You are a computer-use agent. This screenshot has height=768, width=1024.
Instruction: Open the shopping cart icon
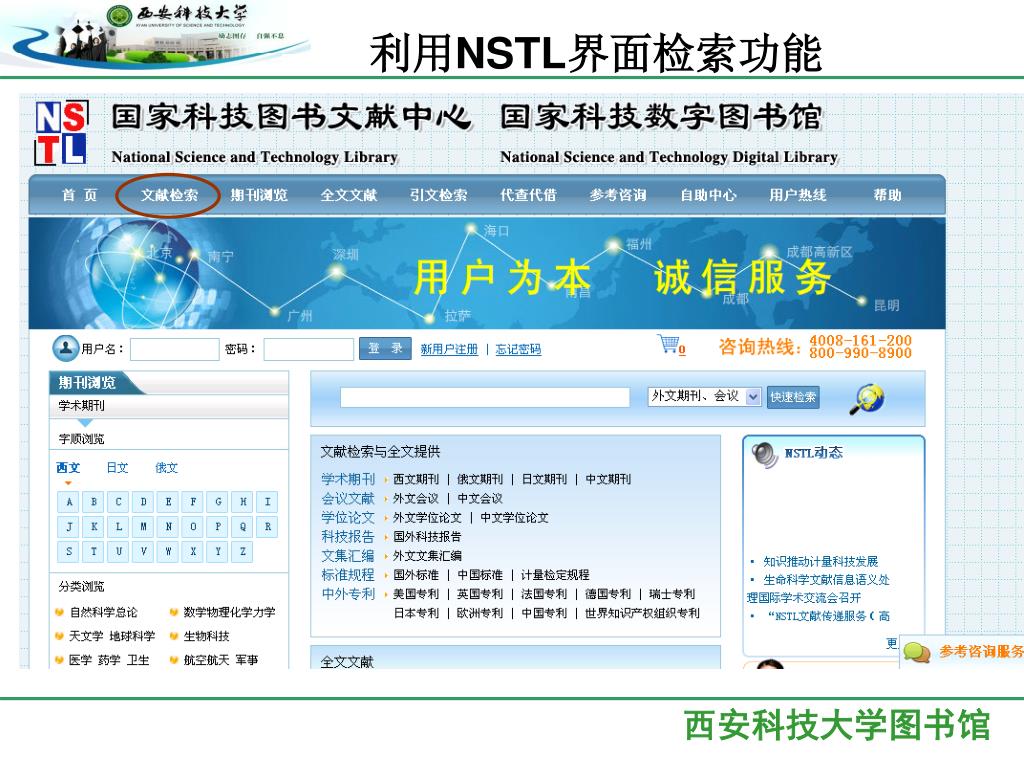pyautogui.click(x=670, y=344)
